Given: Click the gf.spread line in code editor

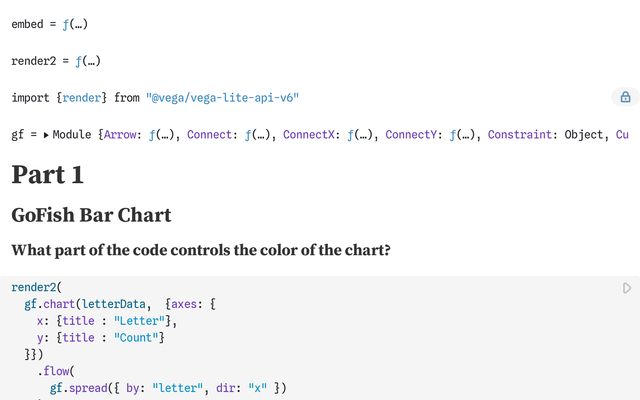Looking at the screenshot, I should coord(168,388).
